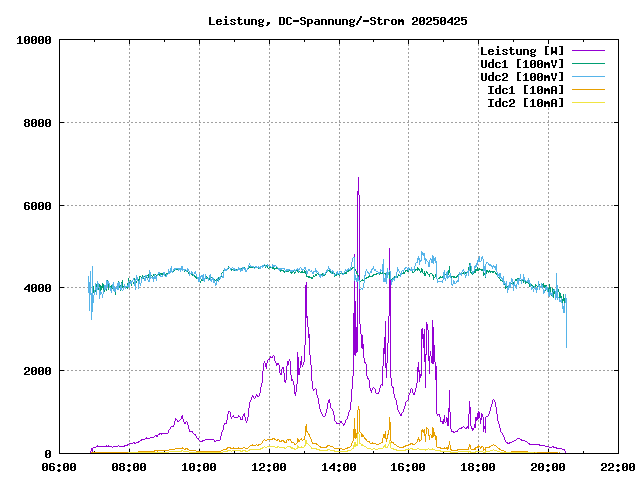
Task: Click the 8000 y-axis tick label
Action: coord(36,123)
